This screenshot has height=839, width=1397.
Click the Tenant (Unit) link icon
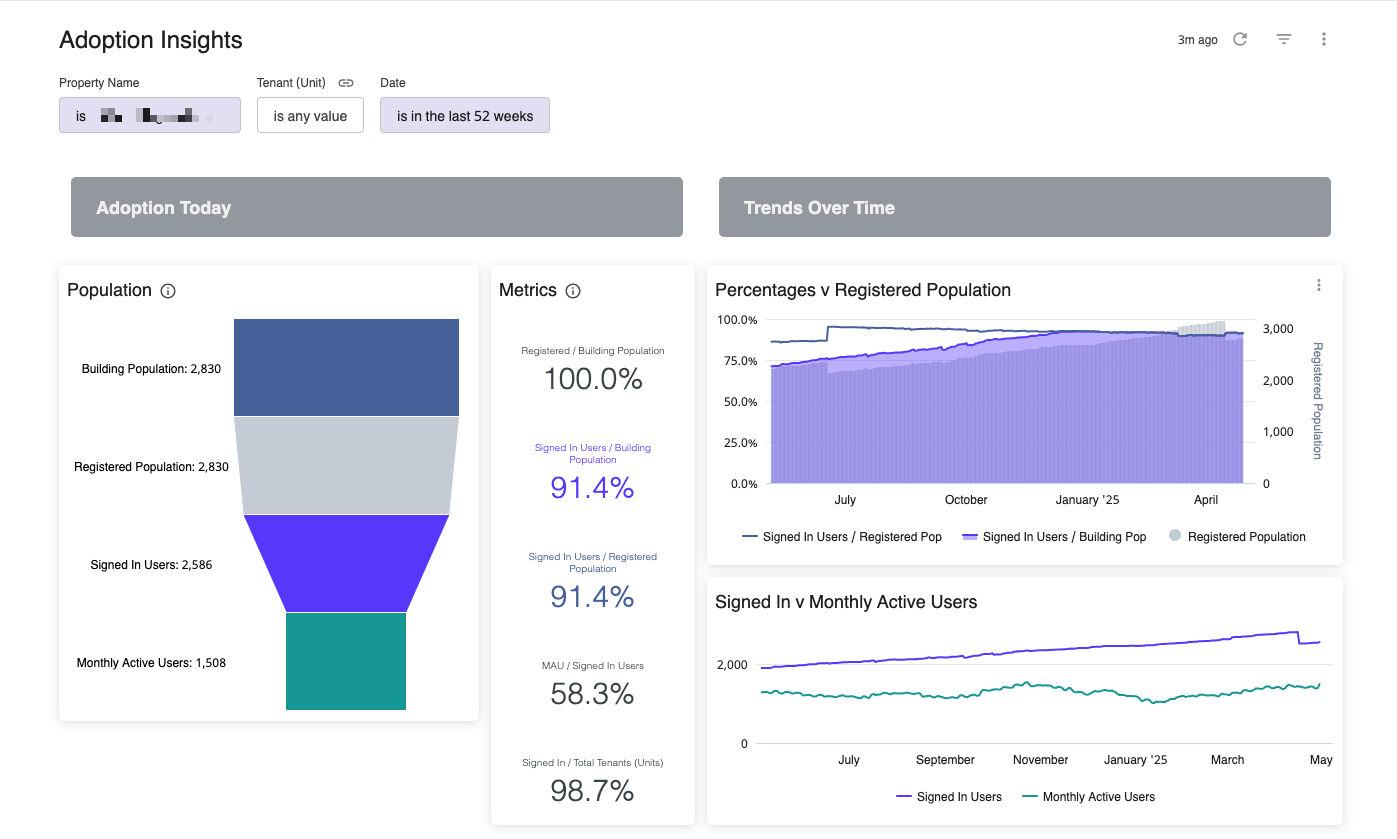point(346,83)
